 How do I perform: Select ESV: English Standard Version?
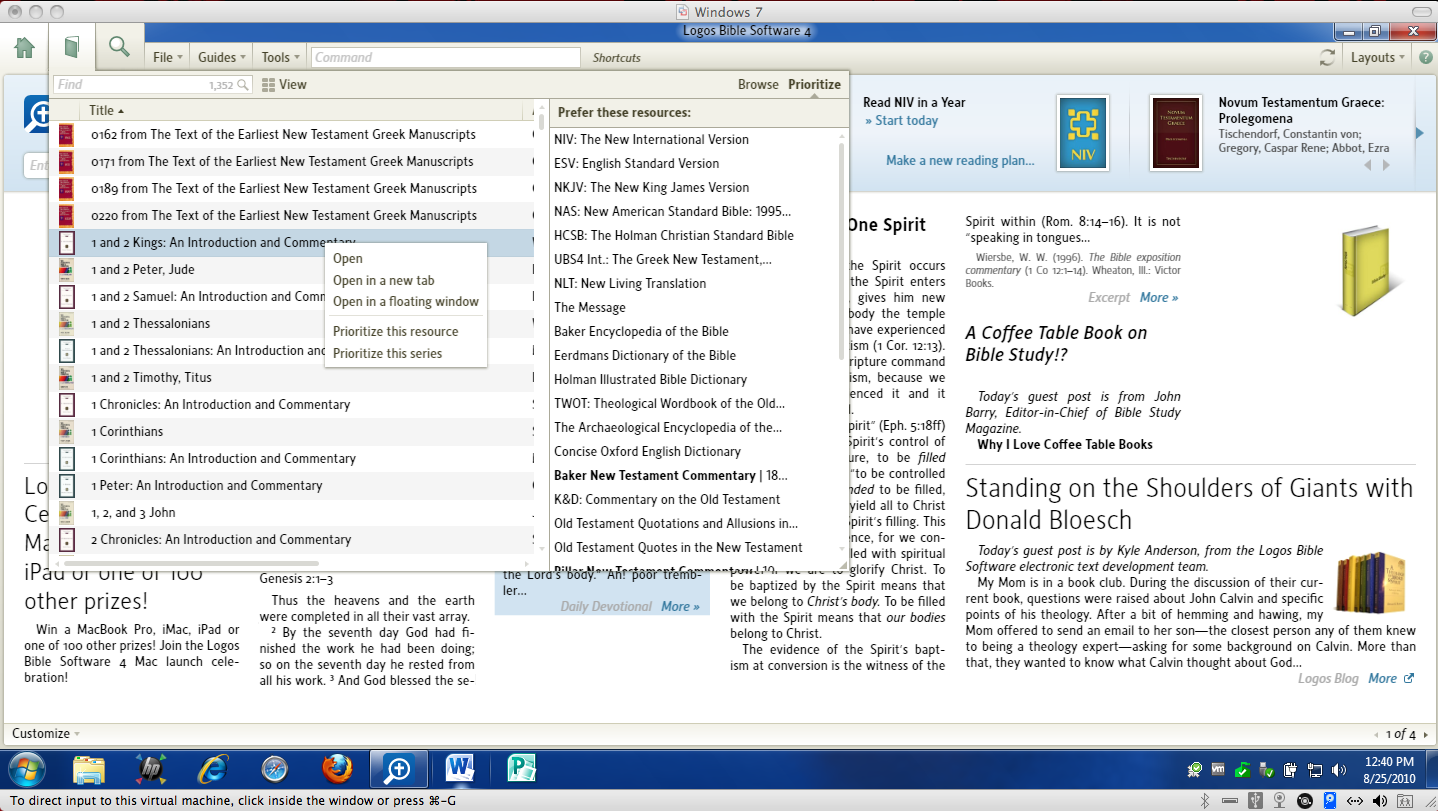(636, 164)
